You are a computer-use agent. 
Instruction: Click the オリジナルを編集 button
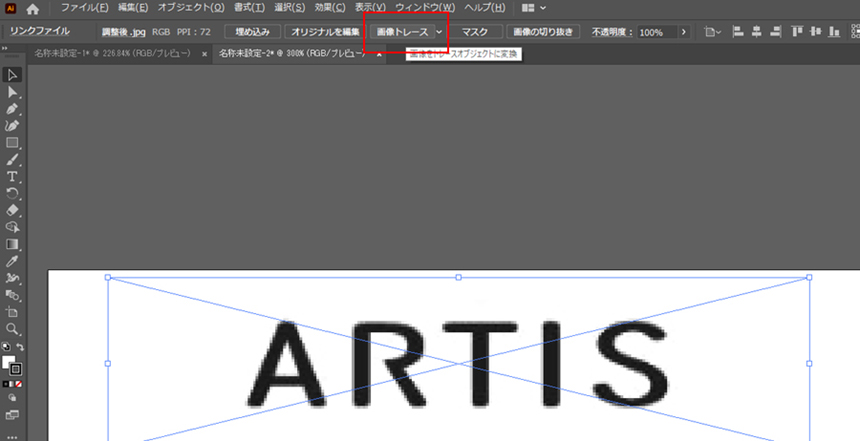[325, 32]
